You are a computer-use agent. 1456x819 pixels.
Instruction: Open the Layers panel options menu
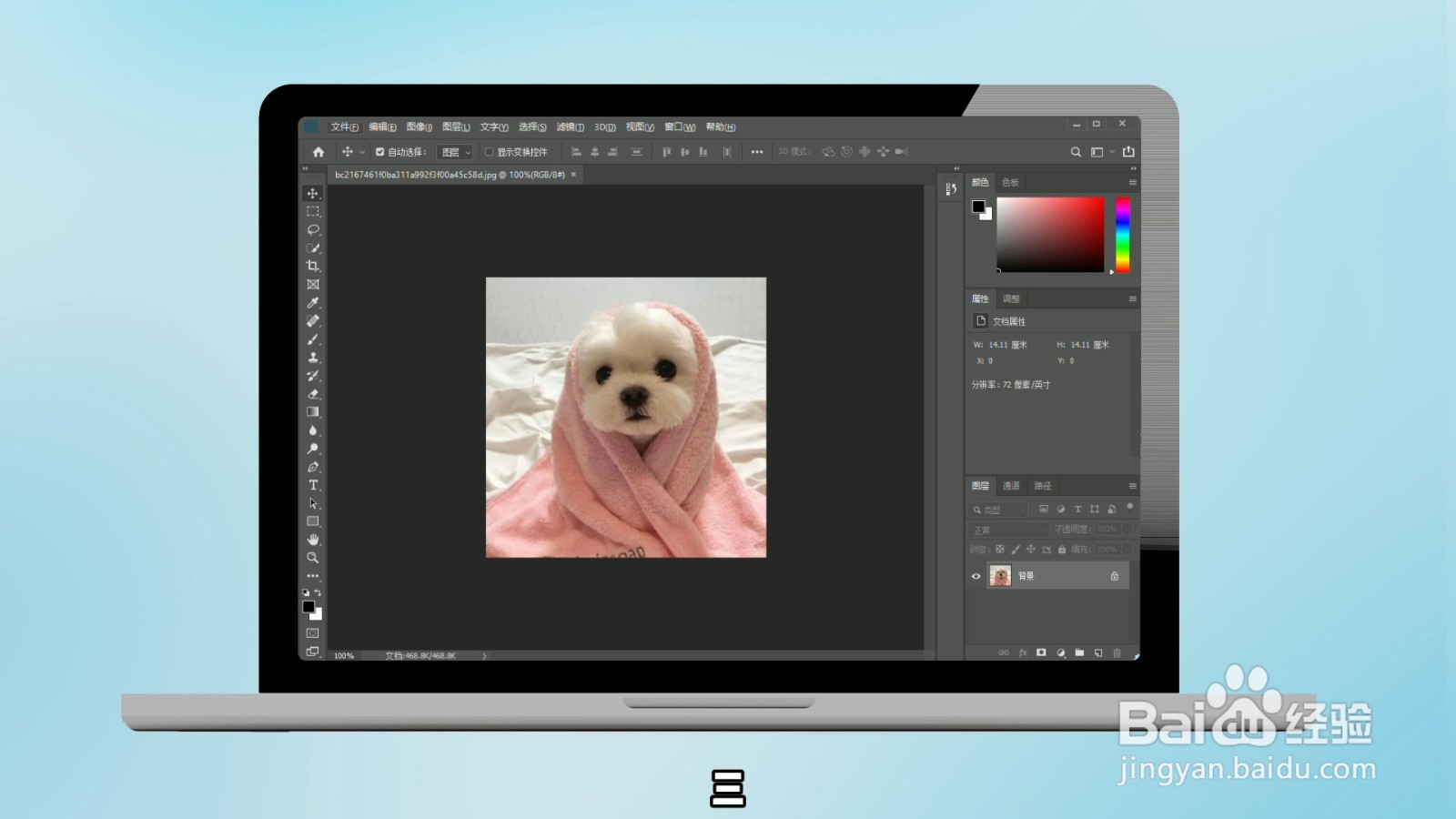pos(1132,486)
